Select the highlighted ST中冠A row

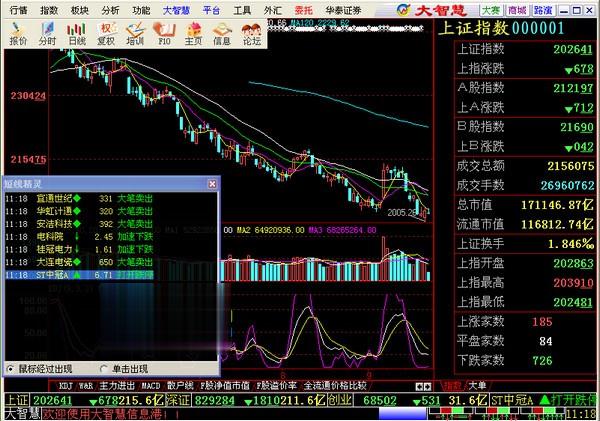tap(79, 275)
